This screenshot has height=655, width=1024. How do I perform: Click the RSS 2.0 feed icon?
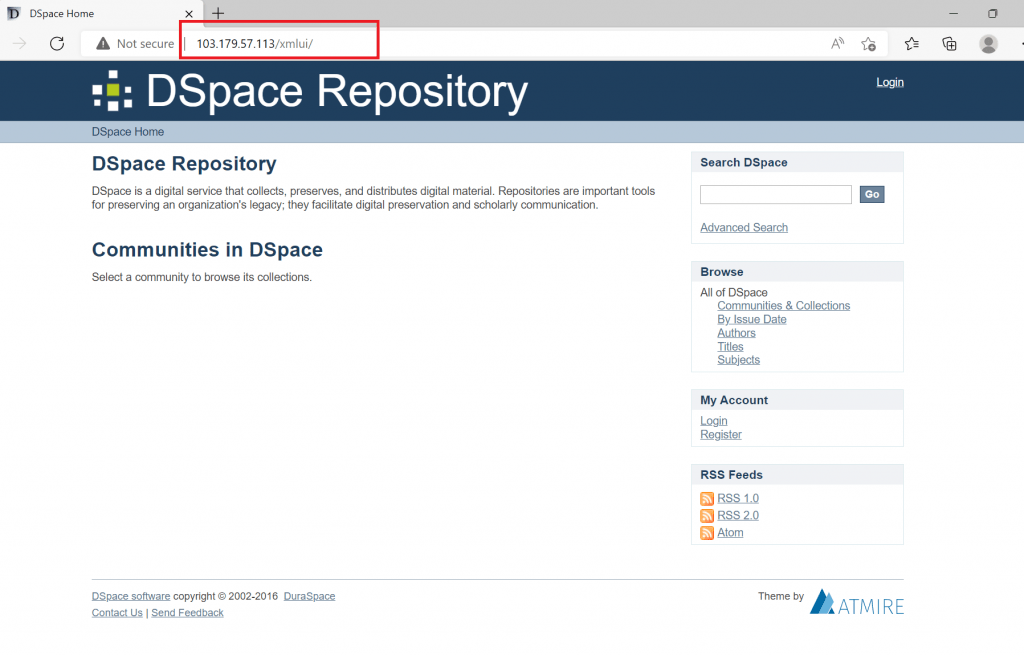coord(706,515)
